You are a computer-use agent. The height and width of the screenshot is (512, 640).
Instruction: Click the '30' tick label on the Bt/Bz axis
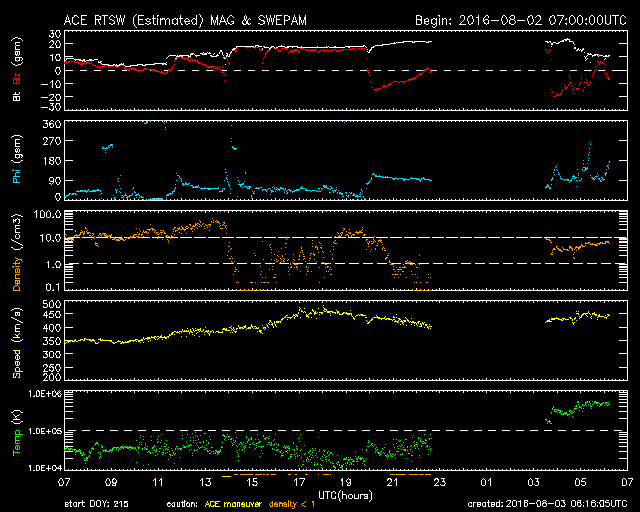click(x=55, y=34)
